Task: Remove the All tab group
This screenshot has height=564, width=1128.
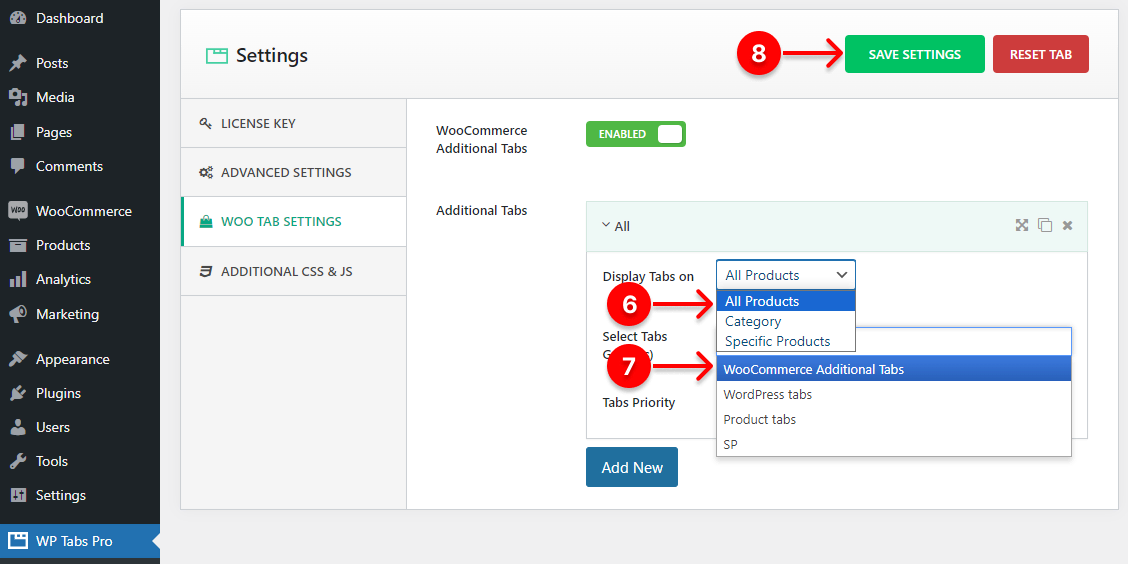Action: click(1068, 225)
